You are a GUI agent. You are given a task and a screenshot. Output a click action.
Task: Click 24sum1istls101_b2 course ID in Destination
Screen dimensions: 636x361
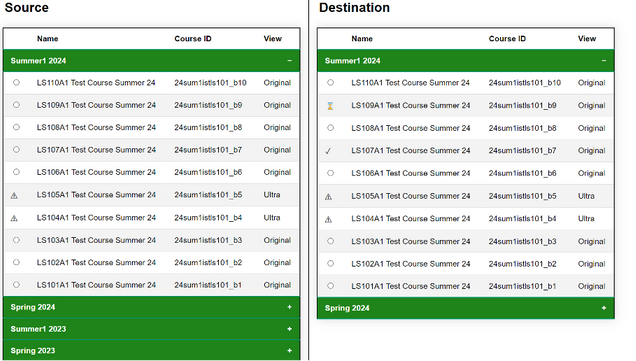[522, 264]
